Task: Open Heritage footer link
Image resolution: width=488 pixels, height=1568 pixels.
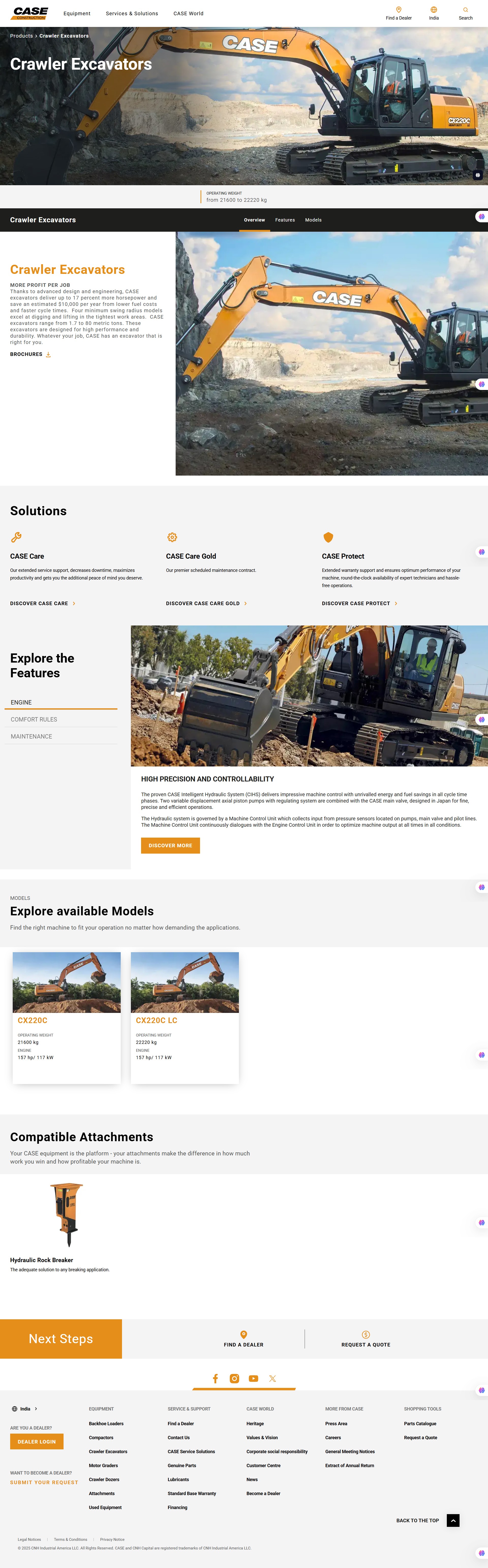Action: click(x=255, y=1424)
